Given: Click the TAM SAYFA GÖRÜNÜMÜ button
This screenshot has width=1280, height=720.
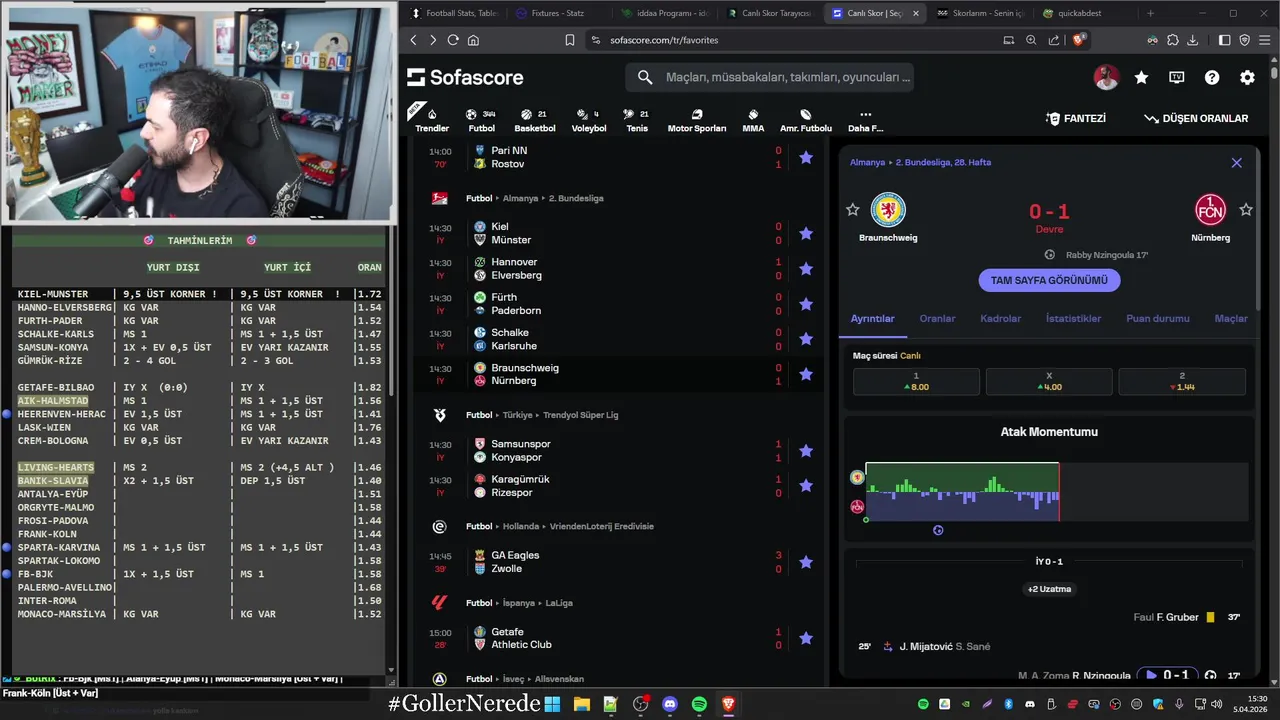Looking at the screenshot, I should click(1049, 280).
